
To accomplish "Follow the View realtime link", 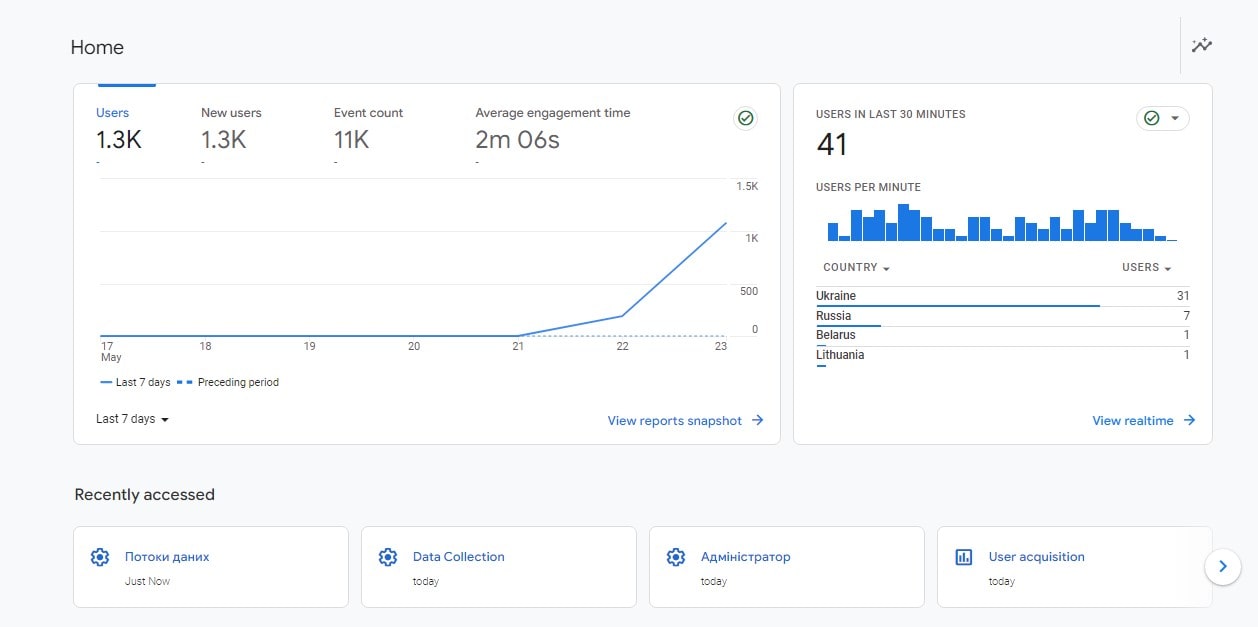I will pos(1143,421).
